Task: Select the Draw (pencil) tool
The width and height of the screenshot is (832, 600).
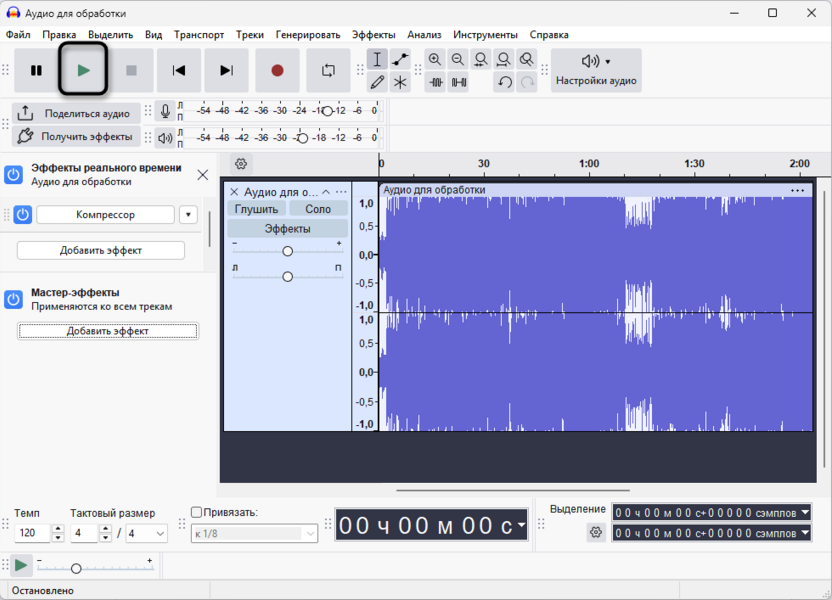Action: click(x=377, y=82)
